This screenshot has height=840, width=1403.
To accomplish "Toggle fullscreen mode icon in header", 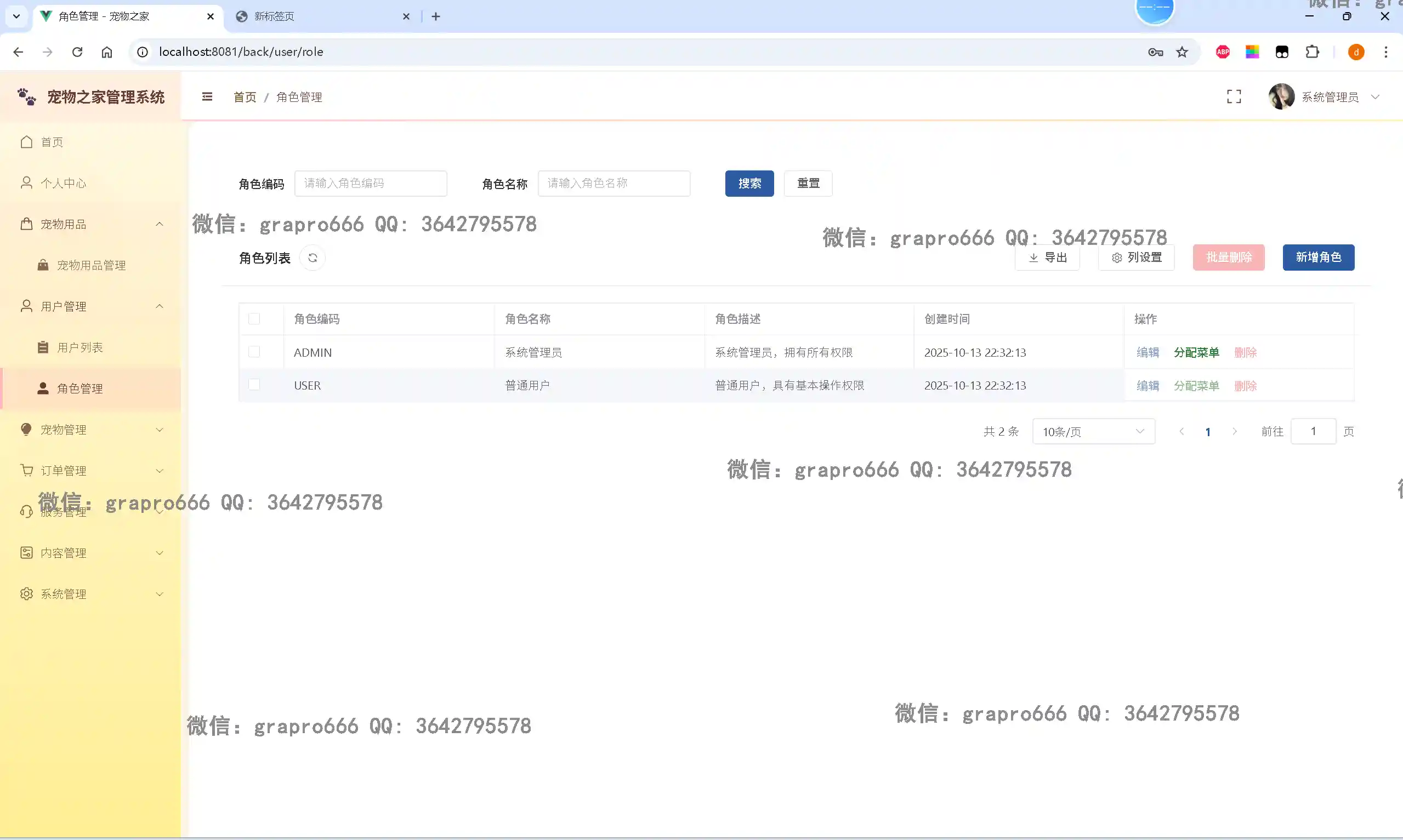I will (1234, 97).
